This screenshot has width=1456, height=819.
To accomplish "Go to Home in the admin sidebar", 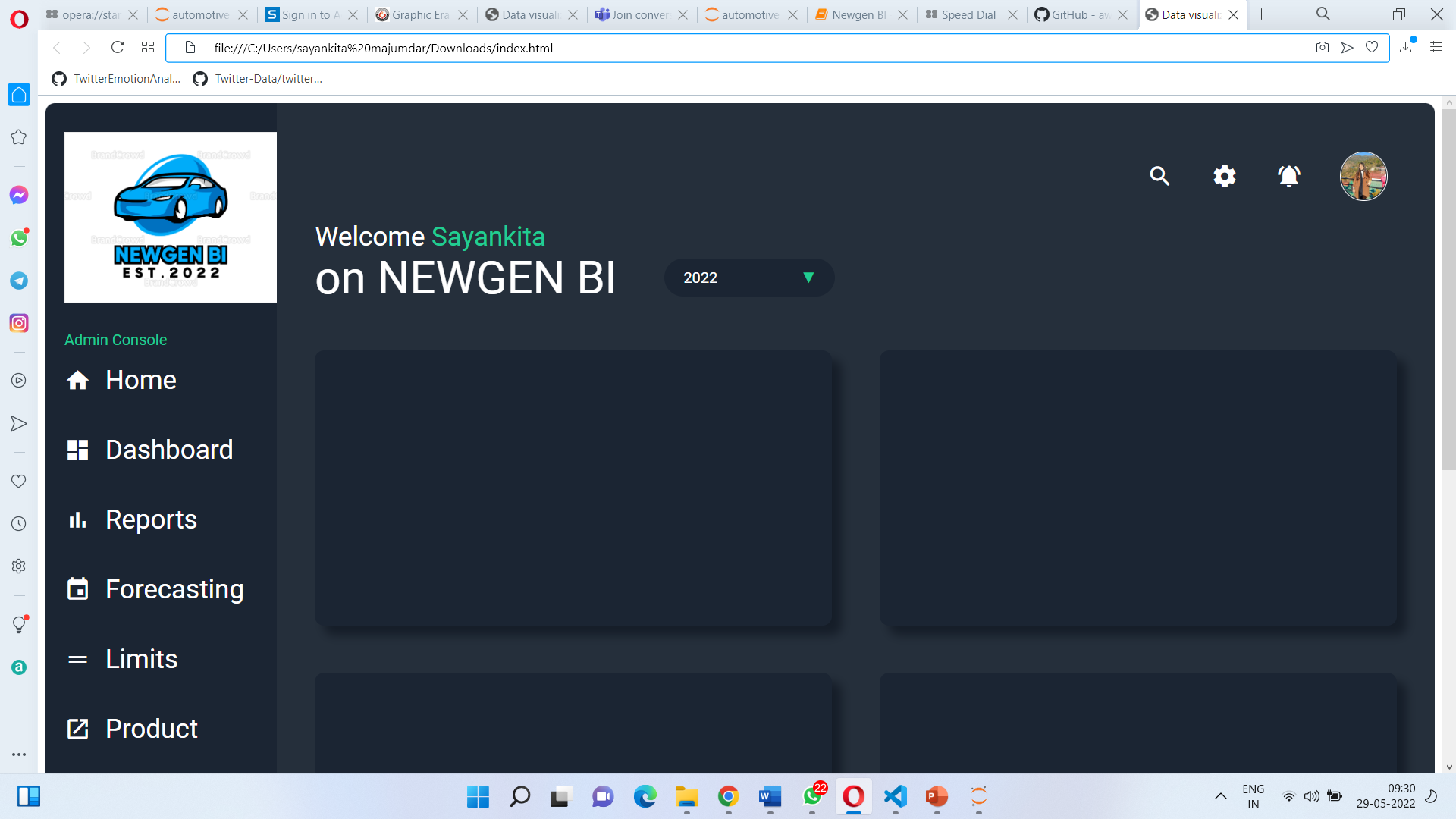I will pyautogui.click(x=140, y=380).
